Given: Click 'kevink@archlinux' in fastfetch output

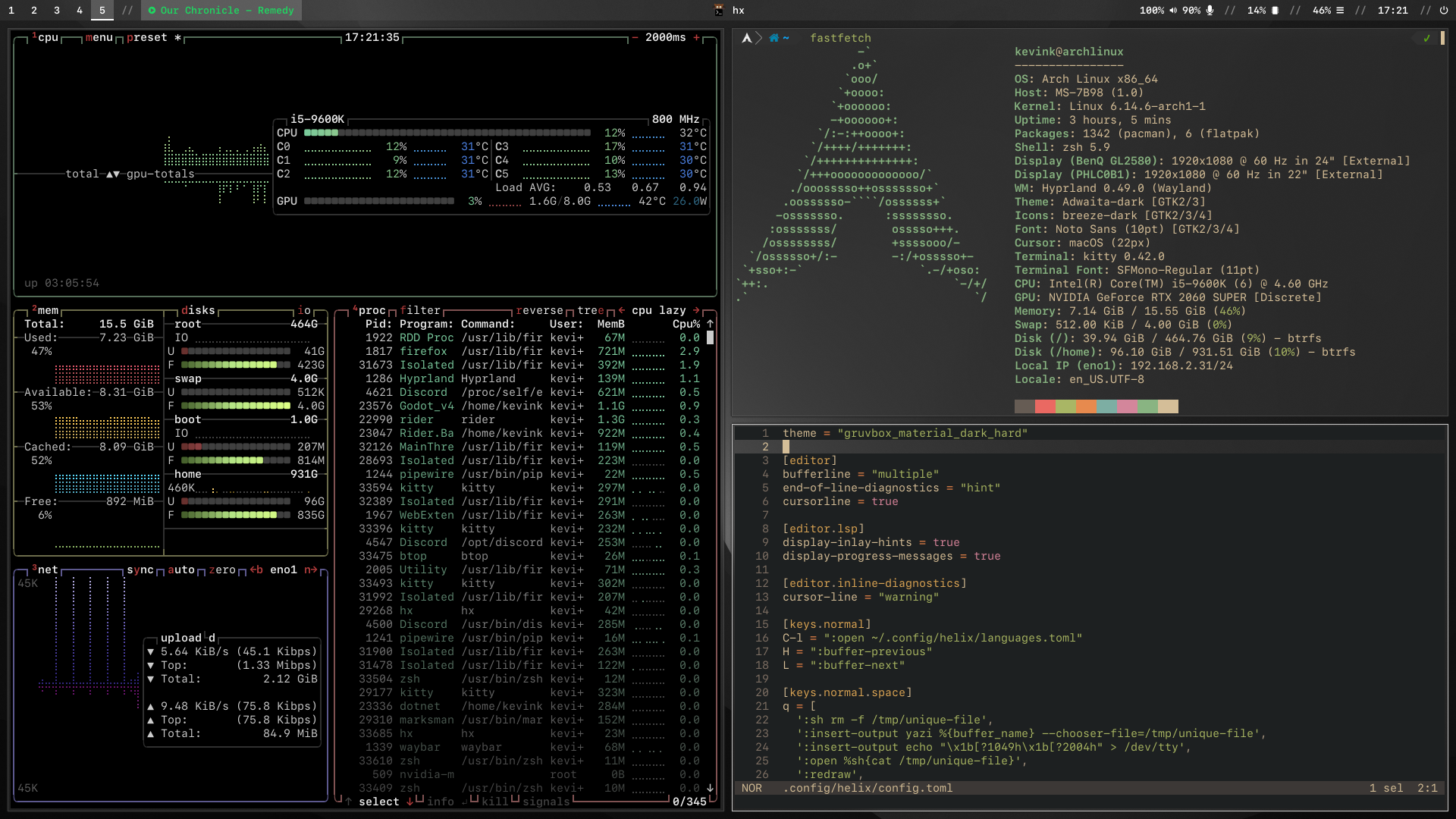Looking at the screenshot, I should (x=1069, y=52).
